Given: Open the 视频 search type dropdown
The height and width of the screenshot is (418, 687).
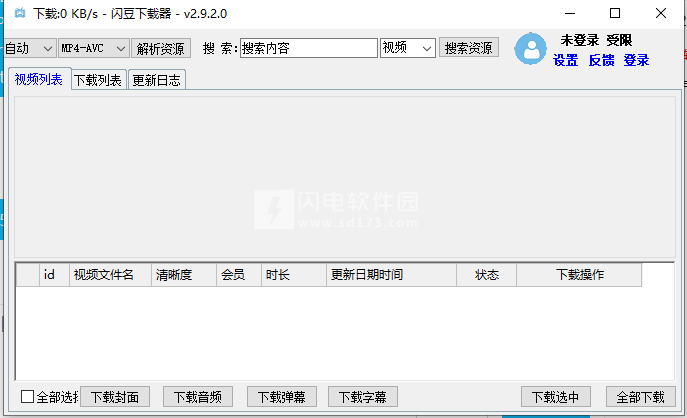Looking at the screenshot, I should coord(407,48).
